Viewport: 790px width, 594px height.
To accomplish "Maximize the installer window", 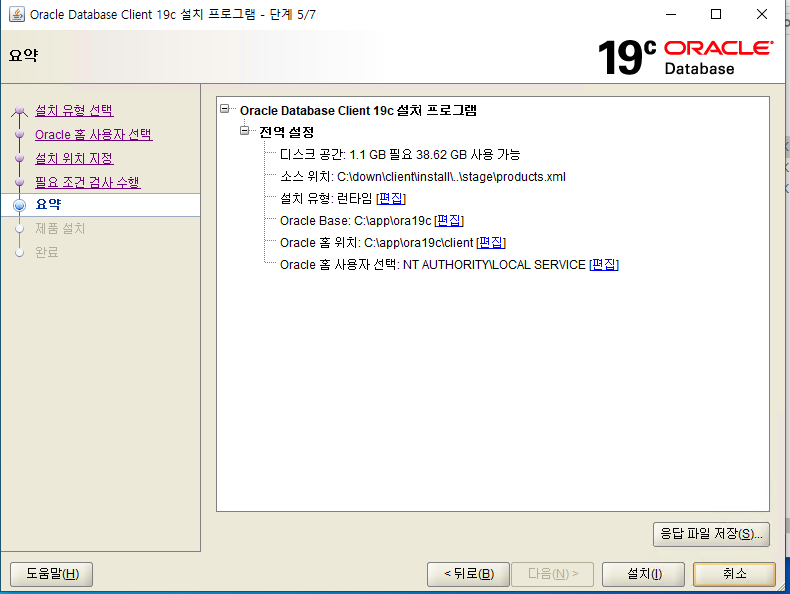I will tap(716, 14).
